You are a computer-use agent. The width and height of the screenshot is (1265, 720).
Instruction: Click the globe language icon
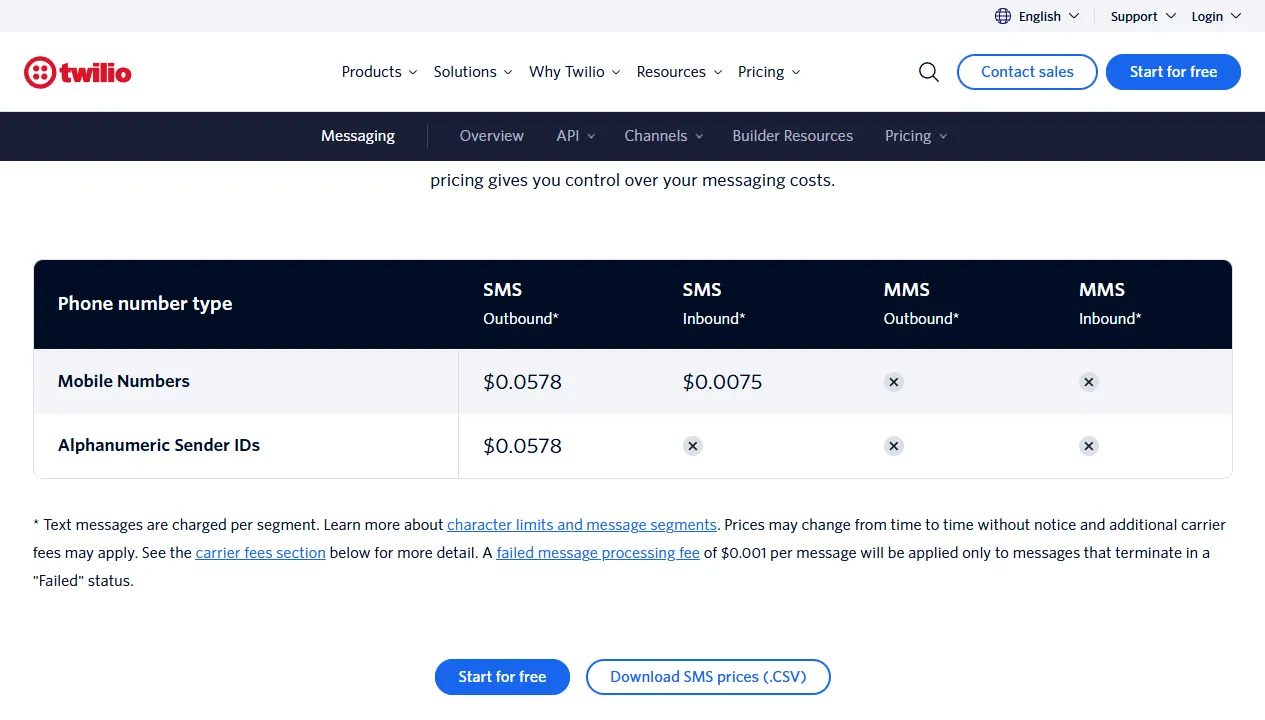click(1003, 16)
